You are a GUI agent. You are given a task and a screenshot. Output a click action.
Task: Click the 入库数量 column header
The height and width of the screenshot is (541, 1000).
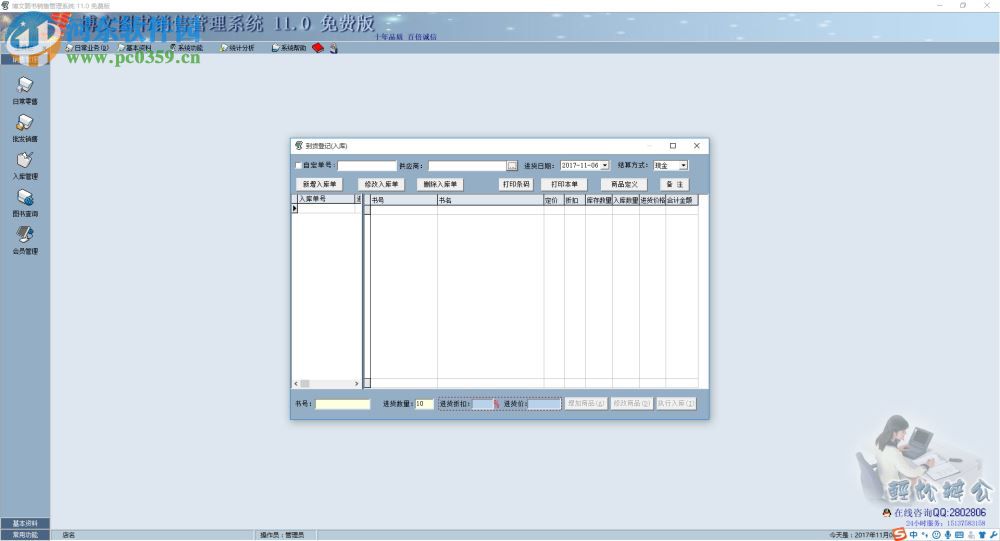626,200
